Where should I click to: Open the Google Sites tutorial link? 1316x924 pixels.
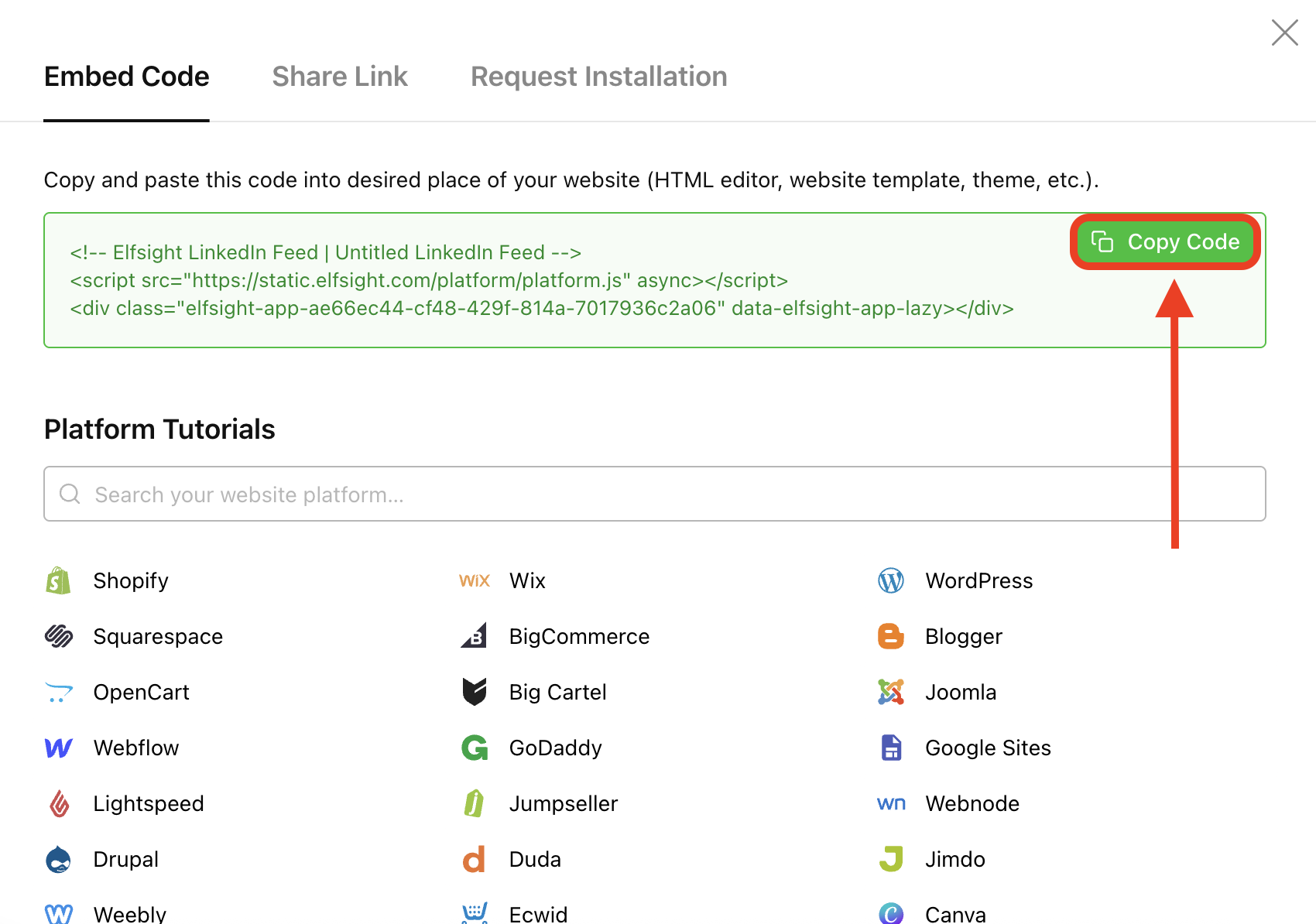pyautogui.click(x=988, y=748)
